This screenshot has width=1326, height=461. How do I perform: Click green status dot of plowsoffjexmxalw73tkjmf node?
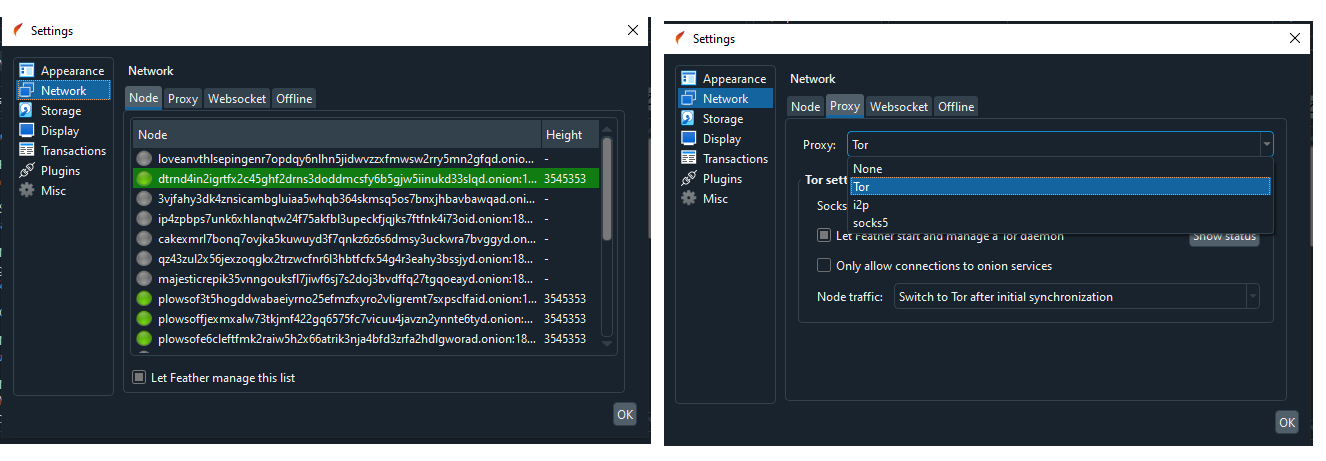pos(145,318)
